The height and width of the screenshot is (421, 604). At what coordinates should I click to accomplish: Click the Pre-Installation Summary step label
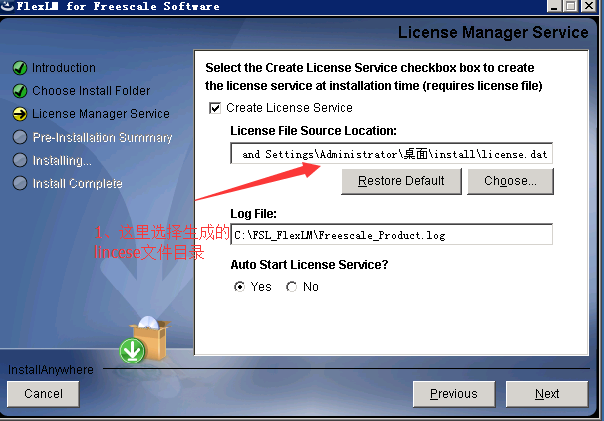coord(102,138)
